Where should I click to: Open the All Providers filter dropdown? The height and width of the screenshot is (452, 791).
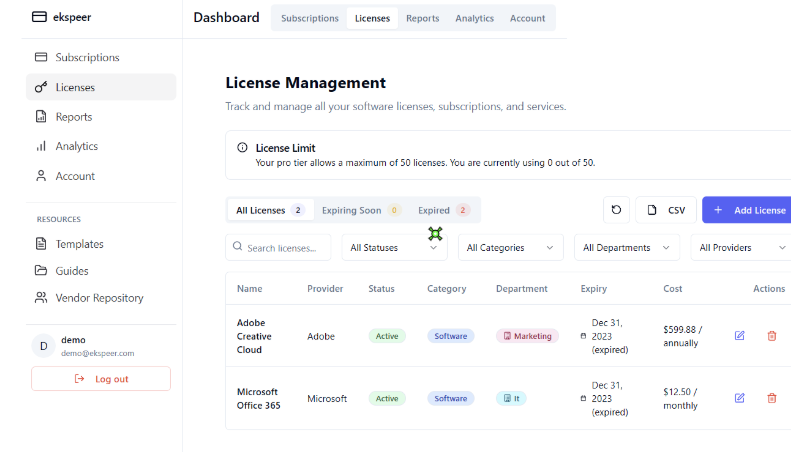740,247
